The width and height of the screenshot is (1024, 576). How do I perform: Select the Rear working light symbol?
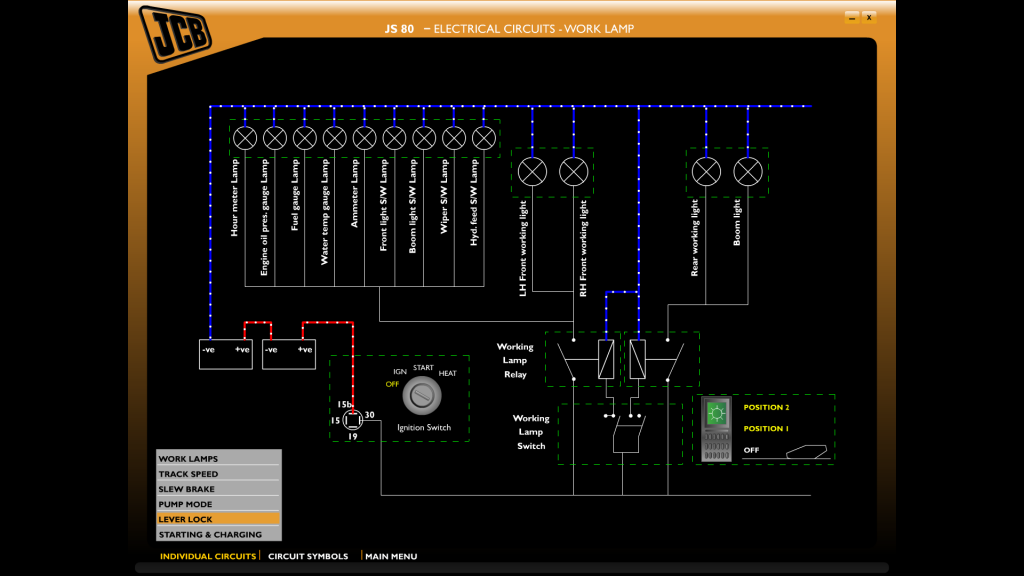pos(706,171)
